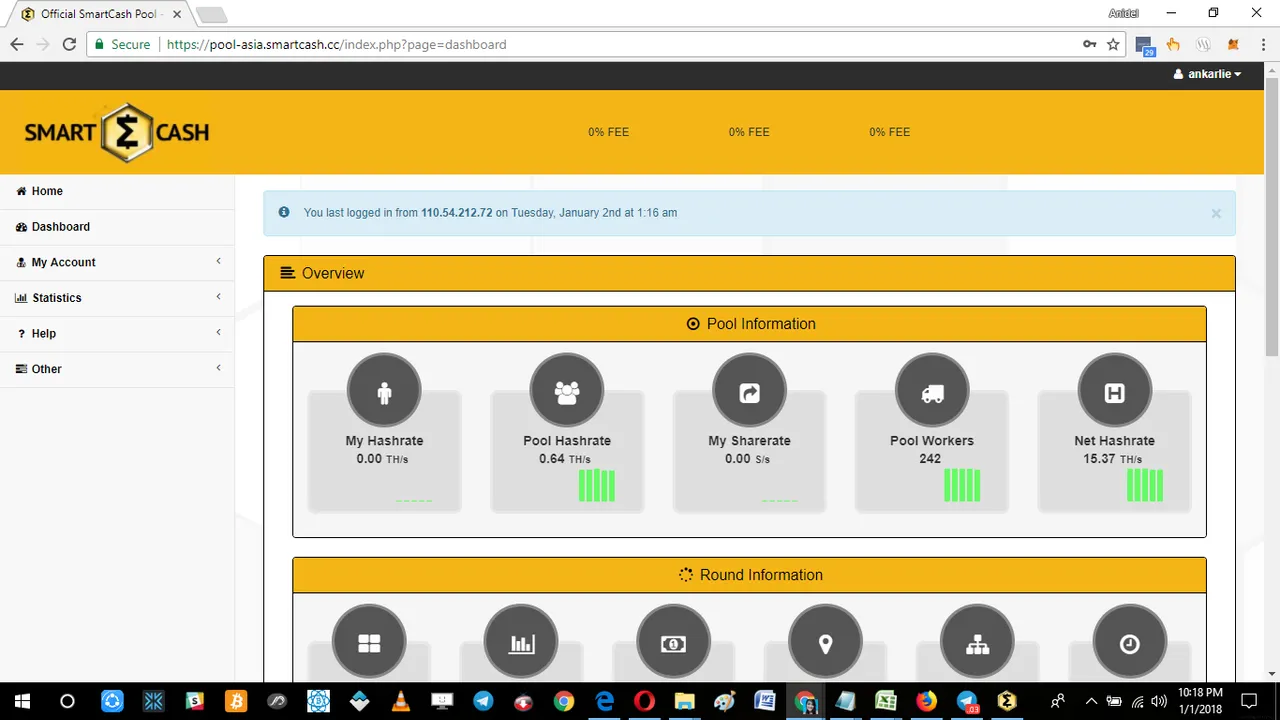This screenshot has height=720, width=1280.
Task: Click the Secure padlock site info
Action: point(122,44)
